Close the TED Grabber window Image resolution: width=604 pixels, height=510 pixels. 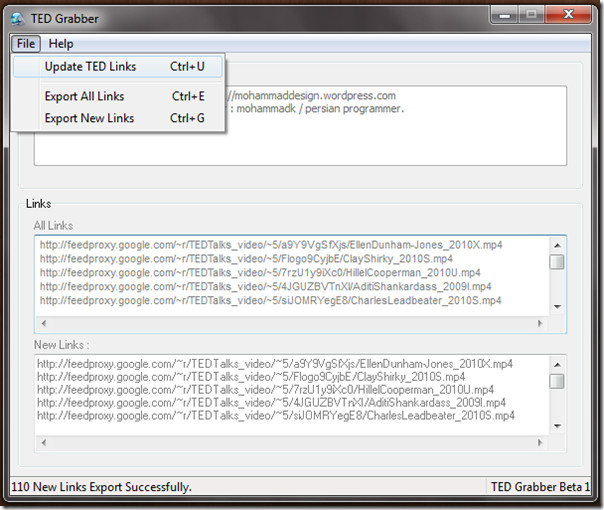point(568,15)
